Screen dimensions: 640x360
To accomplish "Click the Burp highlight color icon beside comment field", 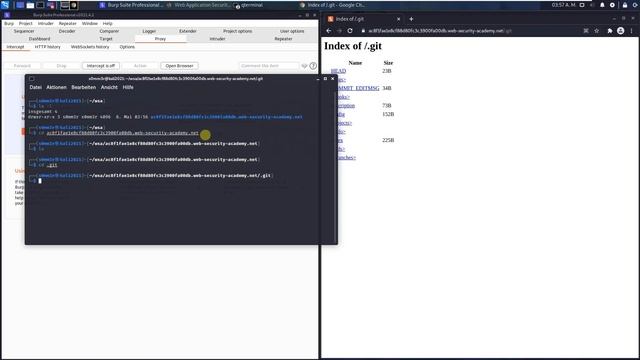I will 304,66.
